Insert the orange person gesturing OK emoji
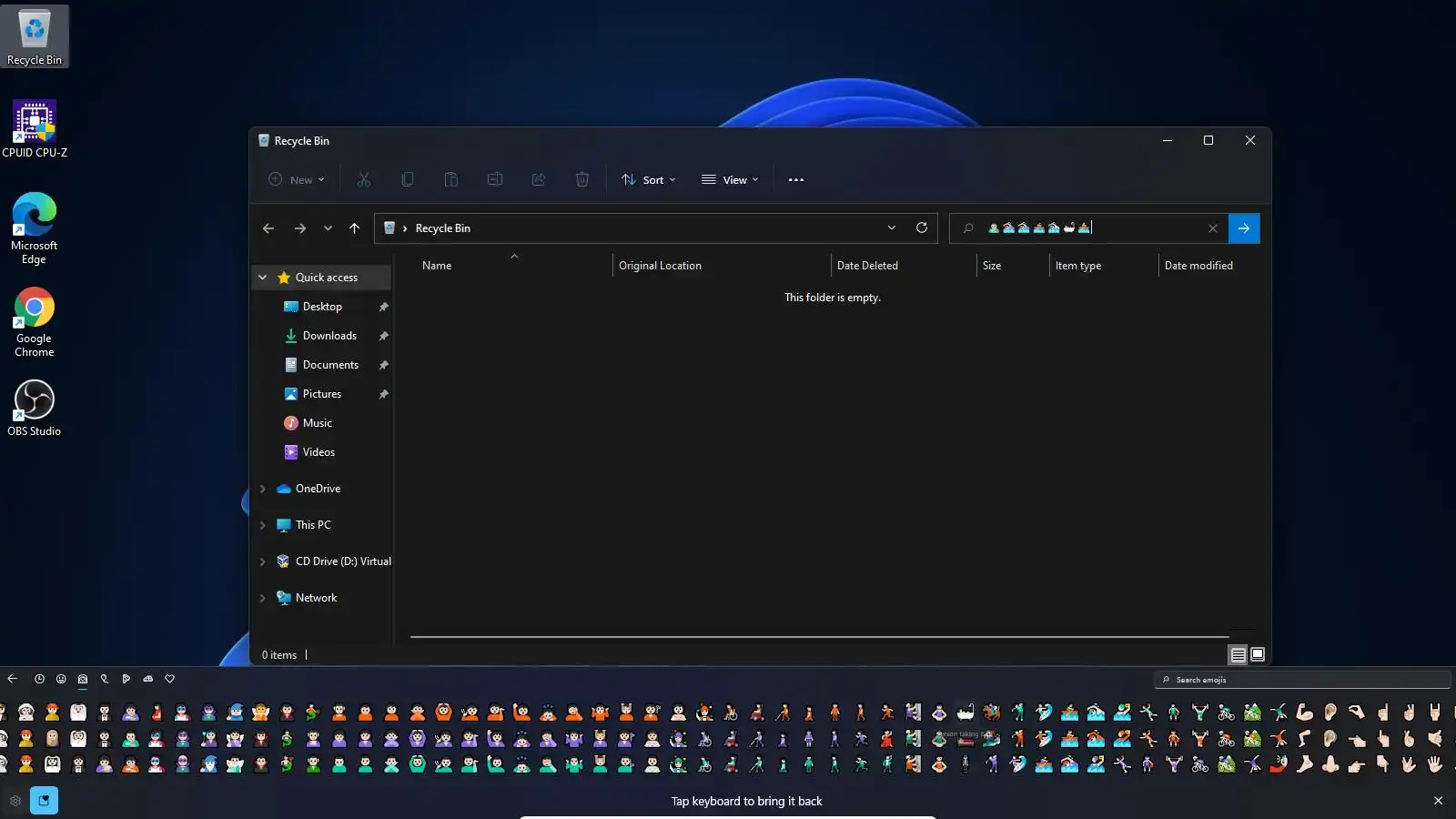 [443, 712]
